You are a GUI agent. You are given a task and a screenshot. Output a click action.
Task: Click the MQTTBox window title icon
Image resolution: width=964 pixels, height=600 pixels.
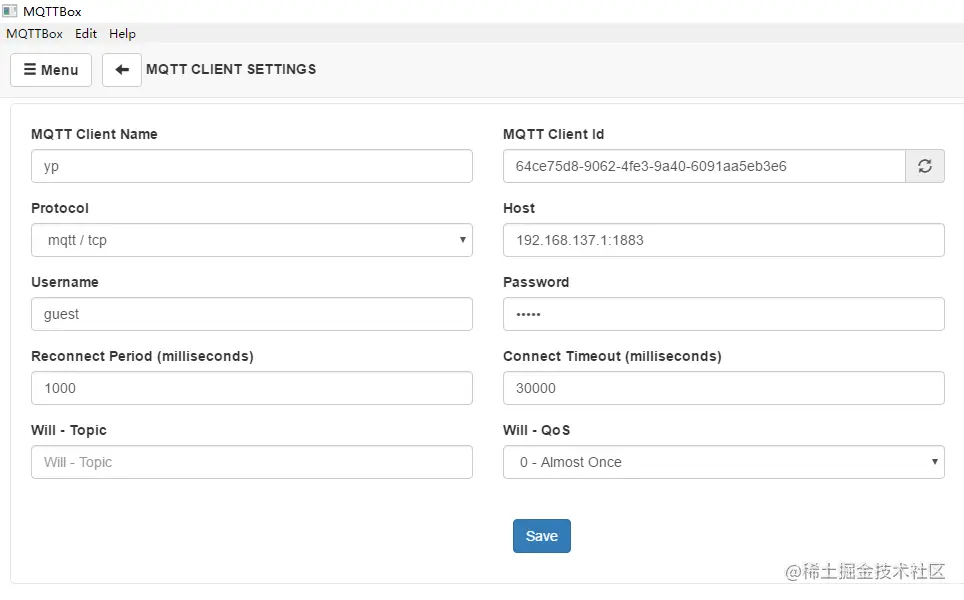point(10,11)
